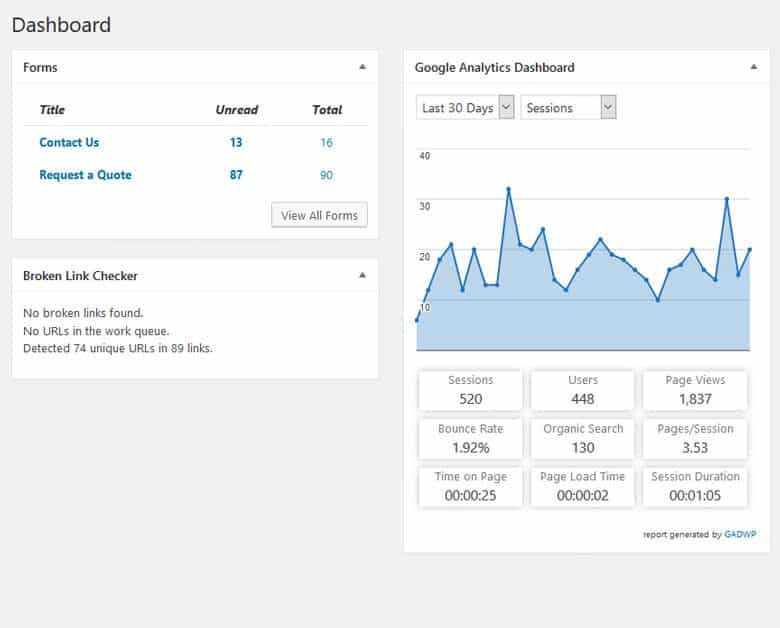Click the highest peak point on the sessions chart
This screenshot has width=780, height=628.
[x=508, y=189]
